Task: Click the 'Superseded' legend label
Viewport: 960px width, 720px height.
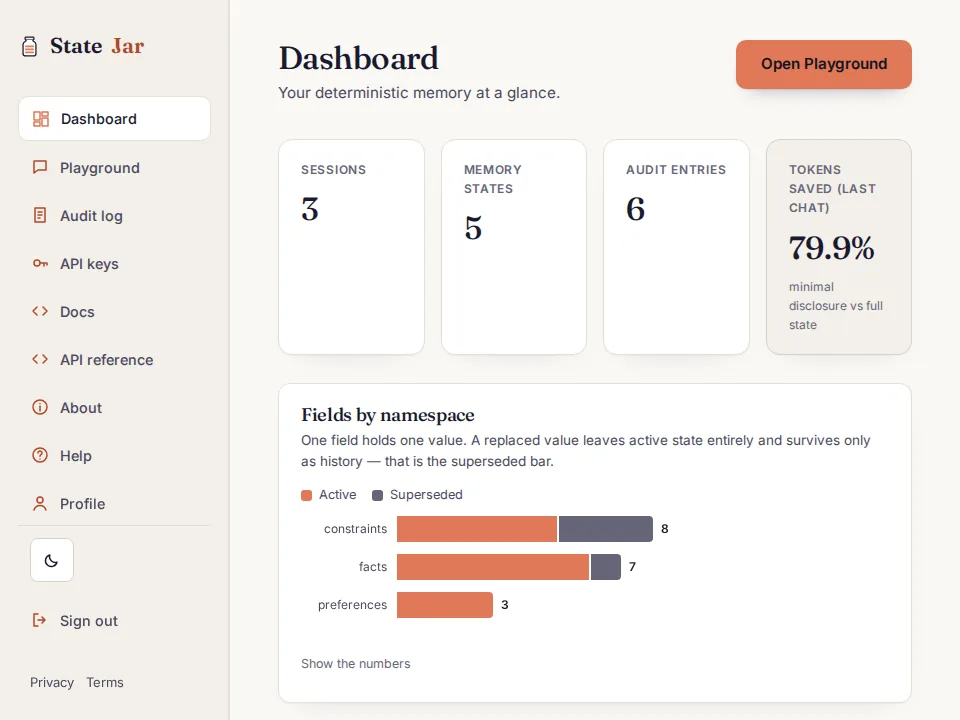Action: coord(426,495)
